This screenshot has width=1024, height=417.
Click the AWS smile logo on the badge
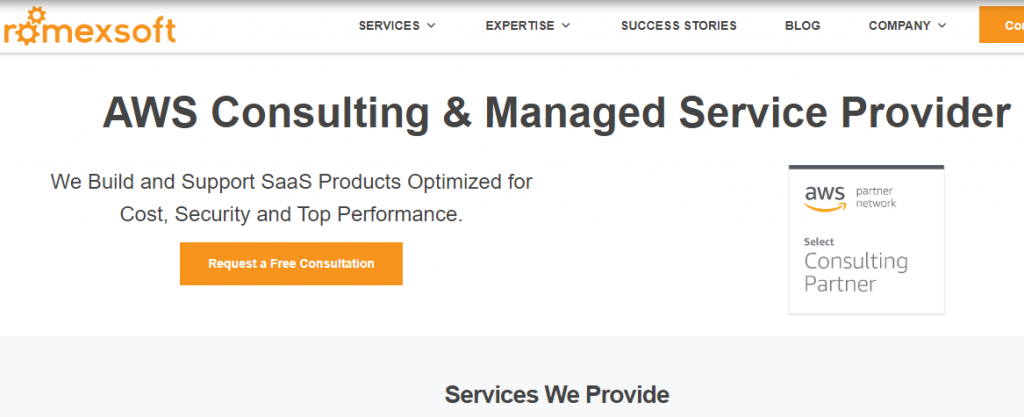point(826,198)
